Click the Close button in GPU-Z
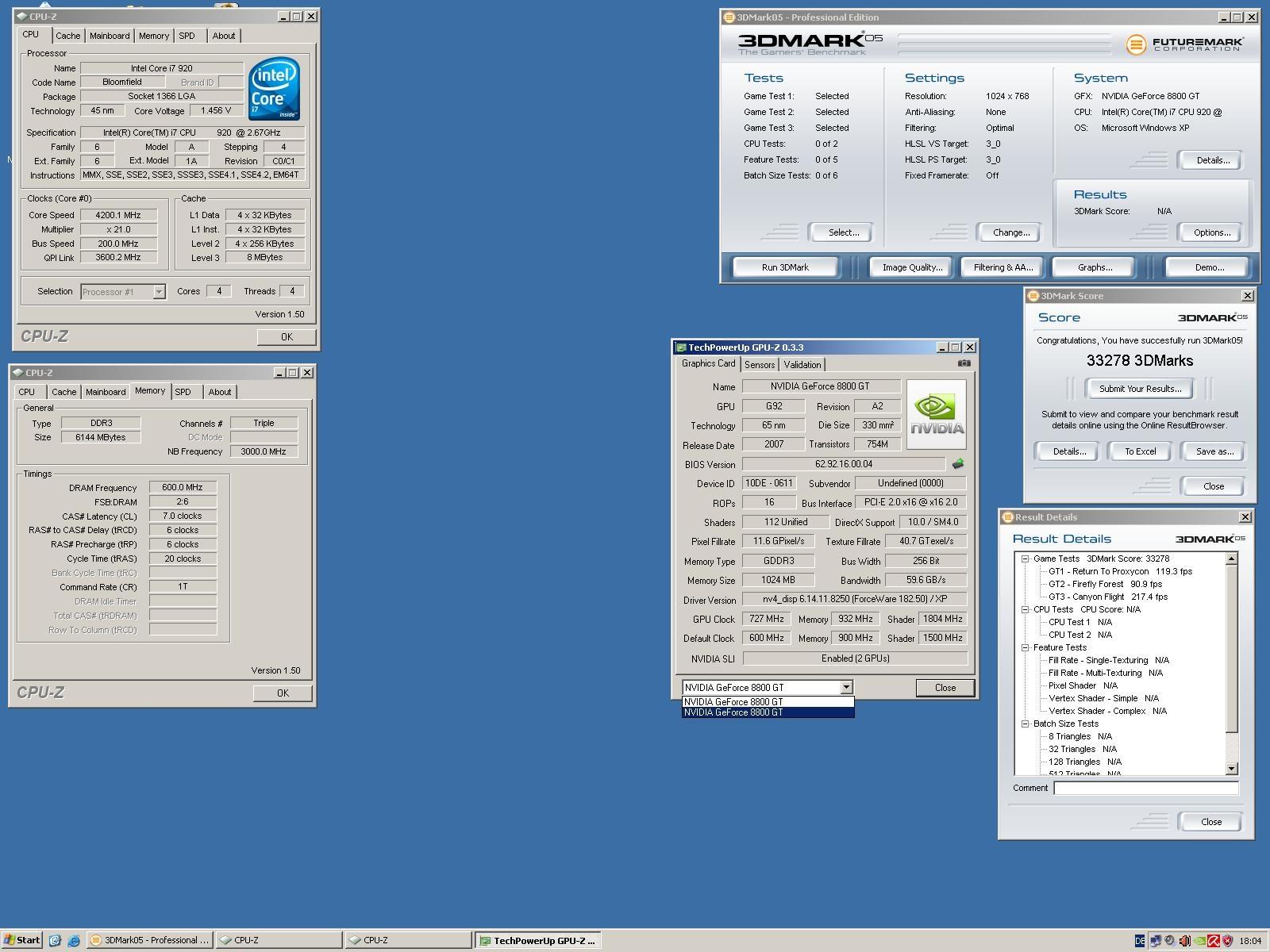The image size is (1270, 952). coord(945,688)
